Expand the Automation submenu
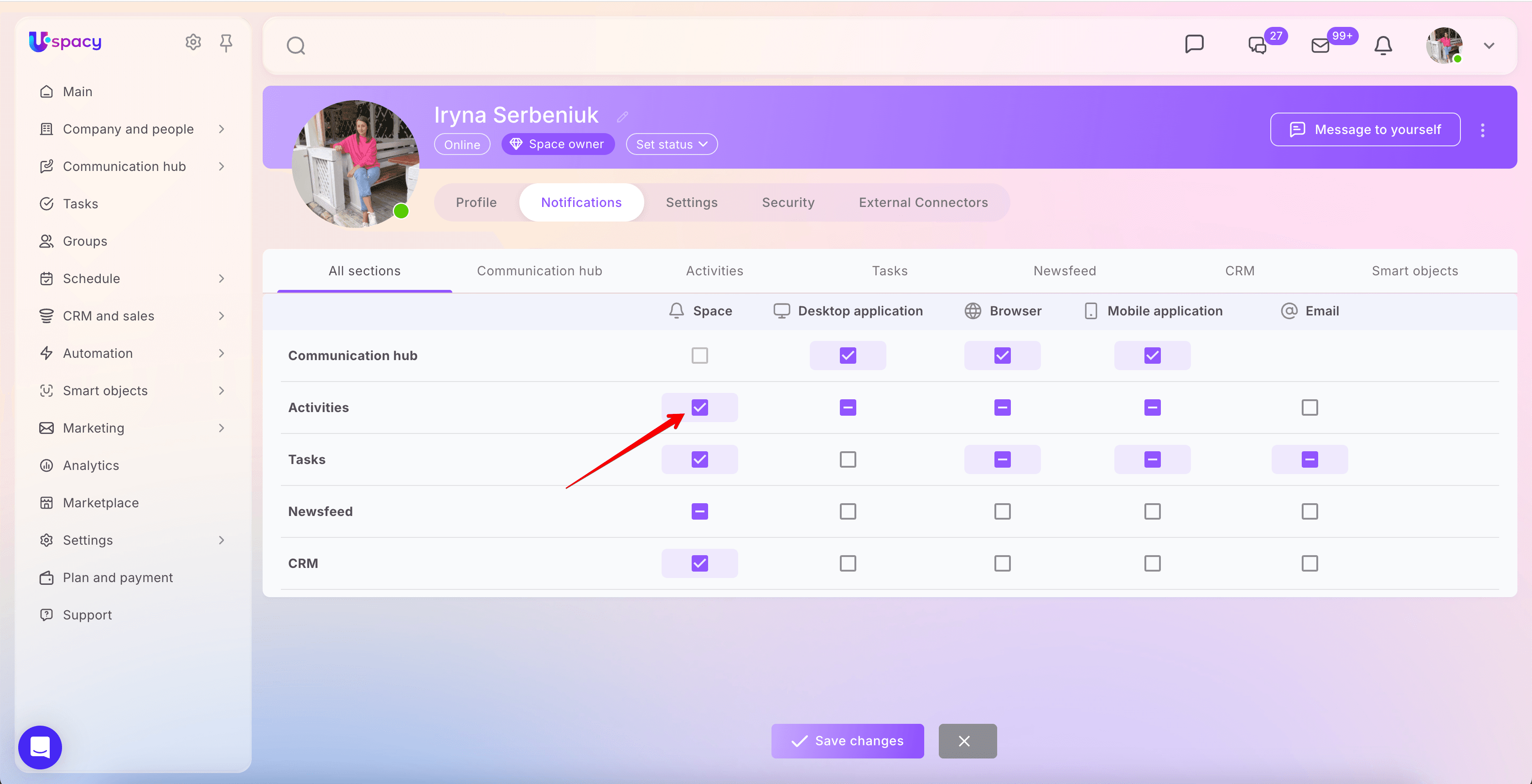 point(221,354)
